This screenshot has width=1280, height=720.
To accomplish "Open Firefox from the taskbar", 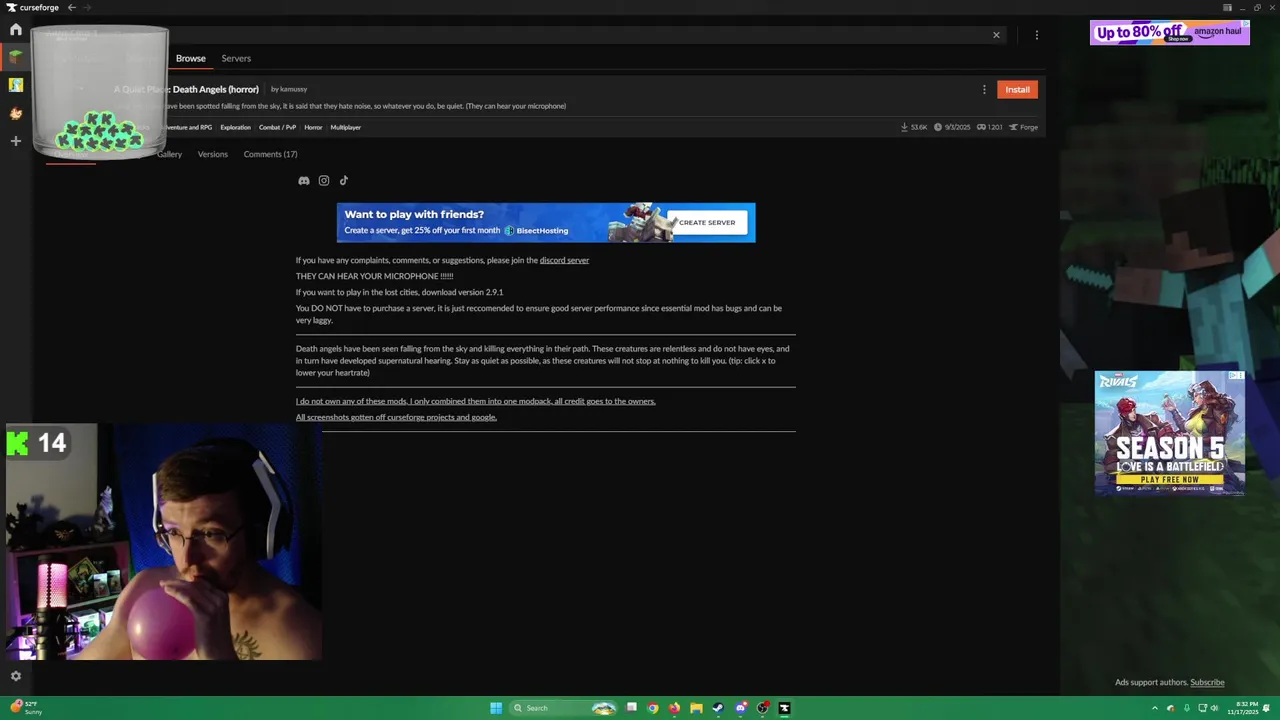I will click(675, 708).
